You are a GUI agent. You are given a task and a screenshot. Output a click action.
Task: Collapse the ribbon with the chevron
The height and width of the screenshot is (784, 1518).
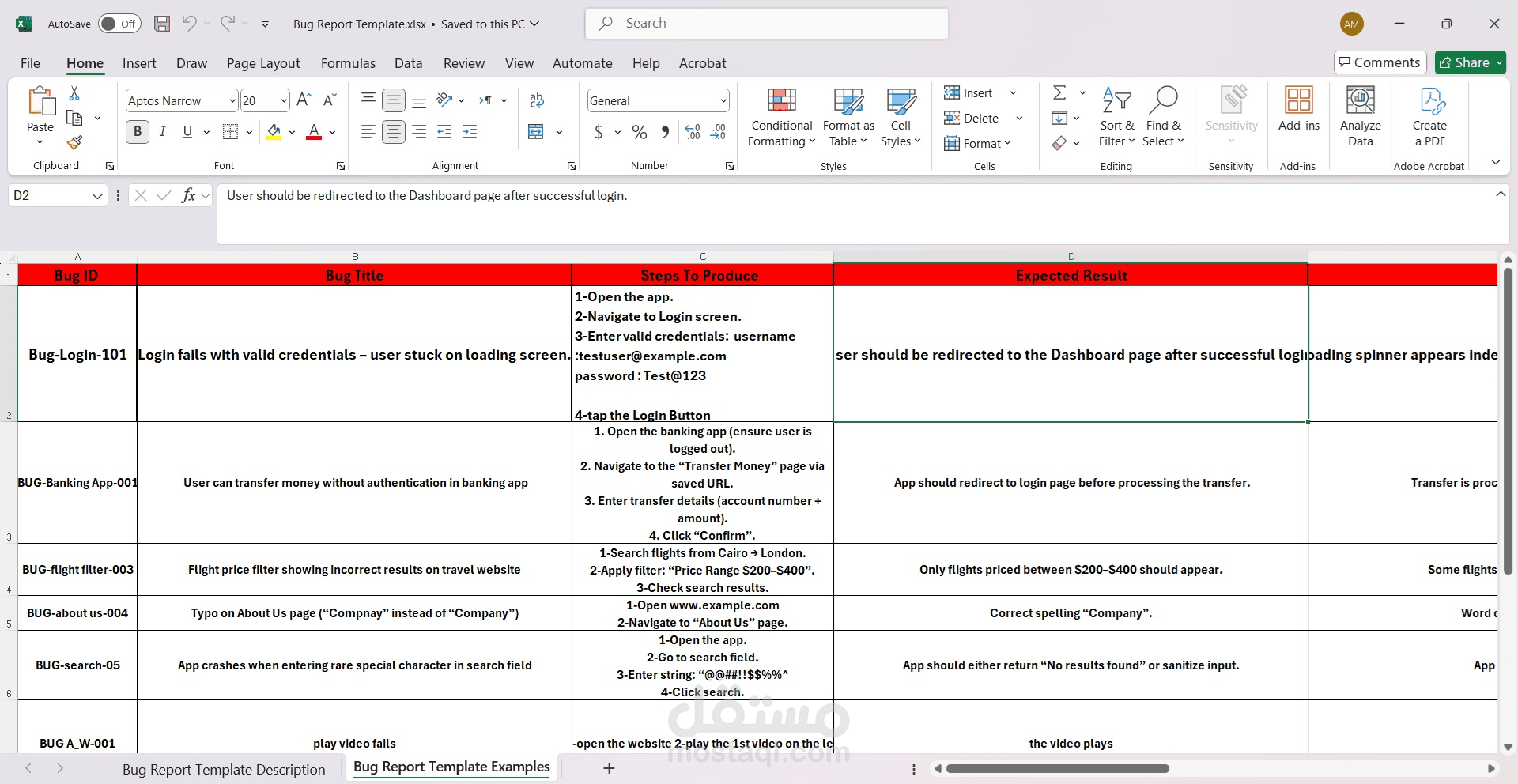(1496, 162)
